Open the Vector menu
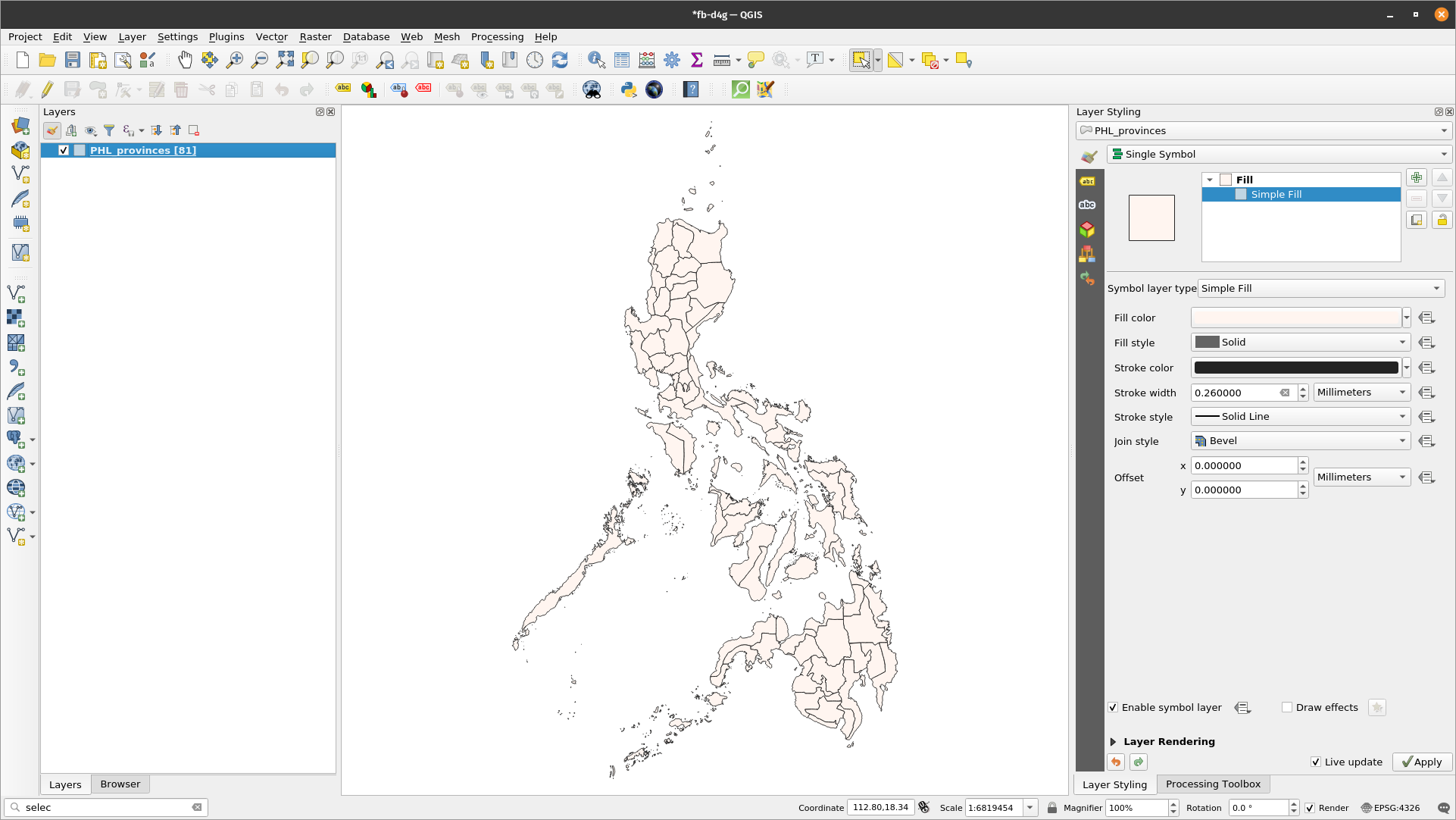The width and height of the screenshot is (1456, 820). click(271, 36)
